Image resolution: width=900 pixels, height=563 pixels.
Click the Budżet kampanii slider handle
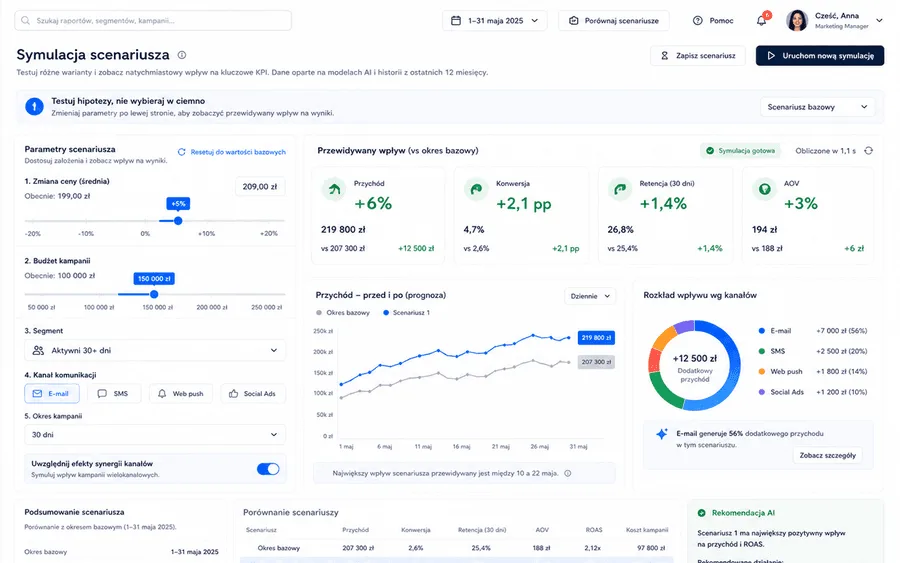pos(154,294)
